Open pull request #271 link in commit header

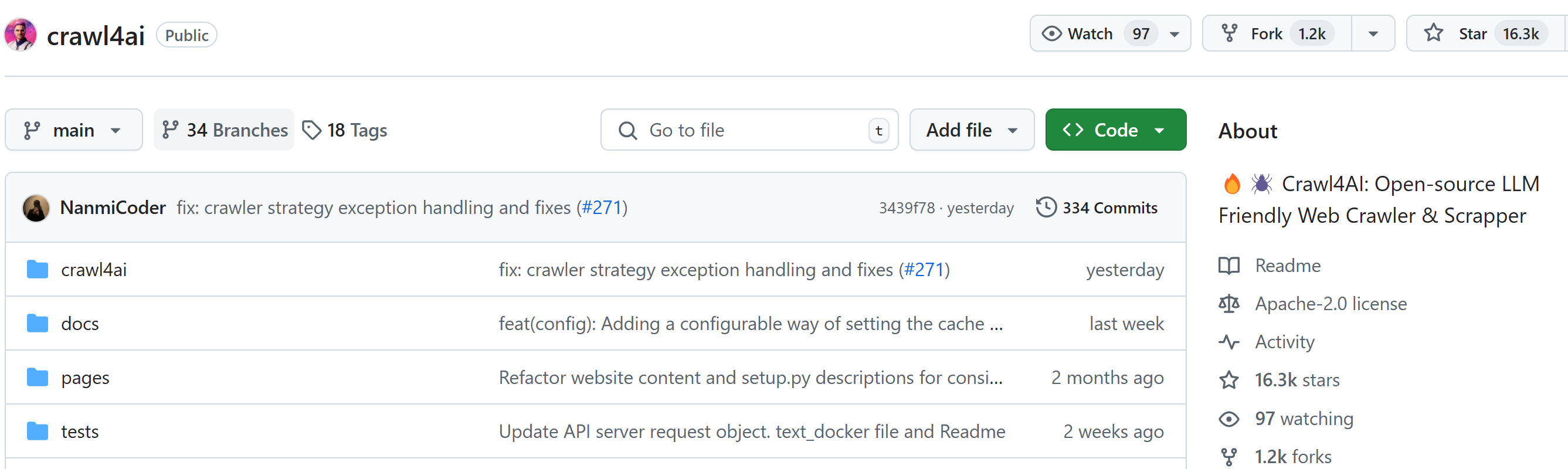(602, 208)
